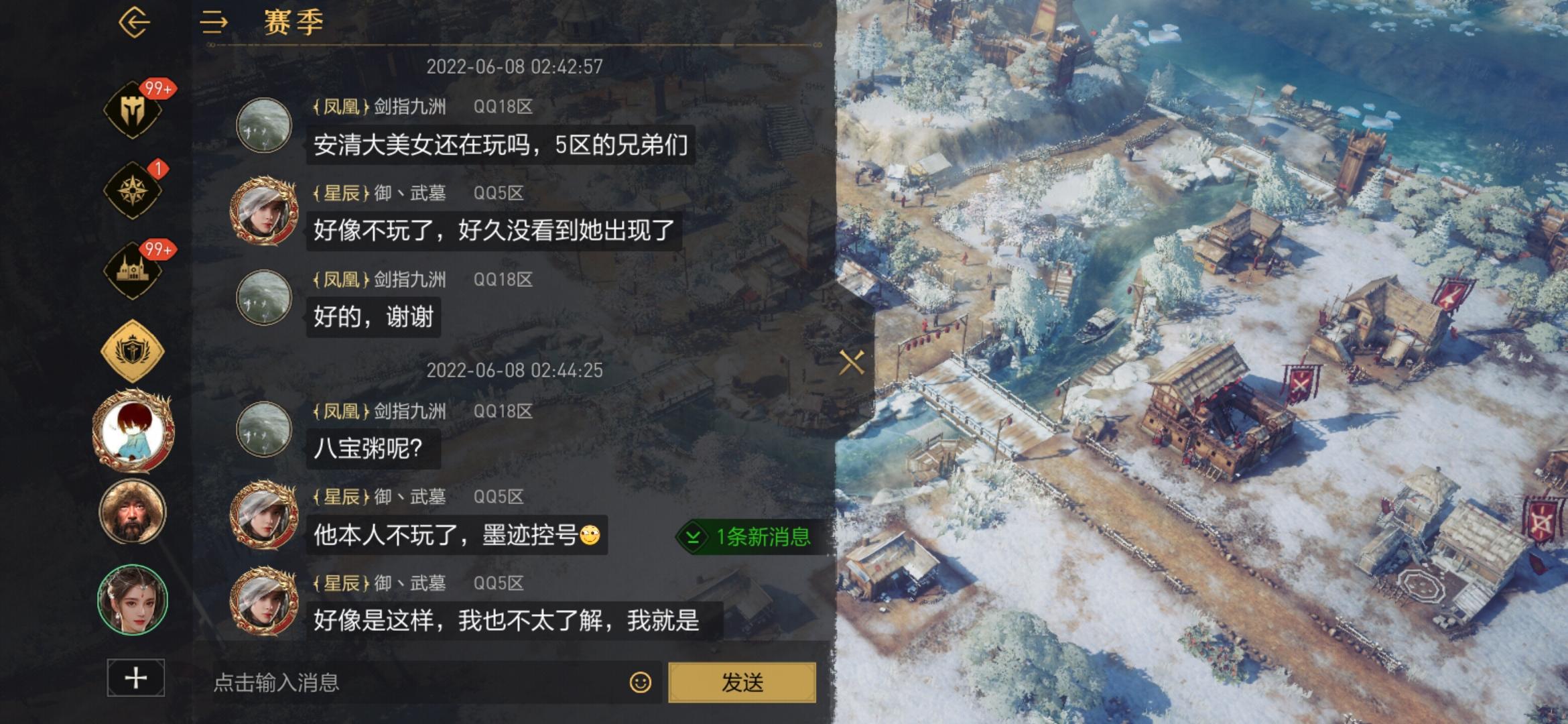Screen dimensions: 1568x724
Task: Select the 他本人不玩了 message bubble
Action: pyautogui.click(x=457, y=535)
